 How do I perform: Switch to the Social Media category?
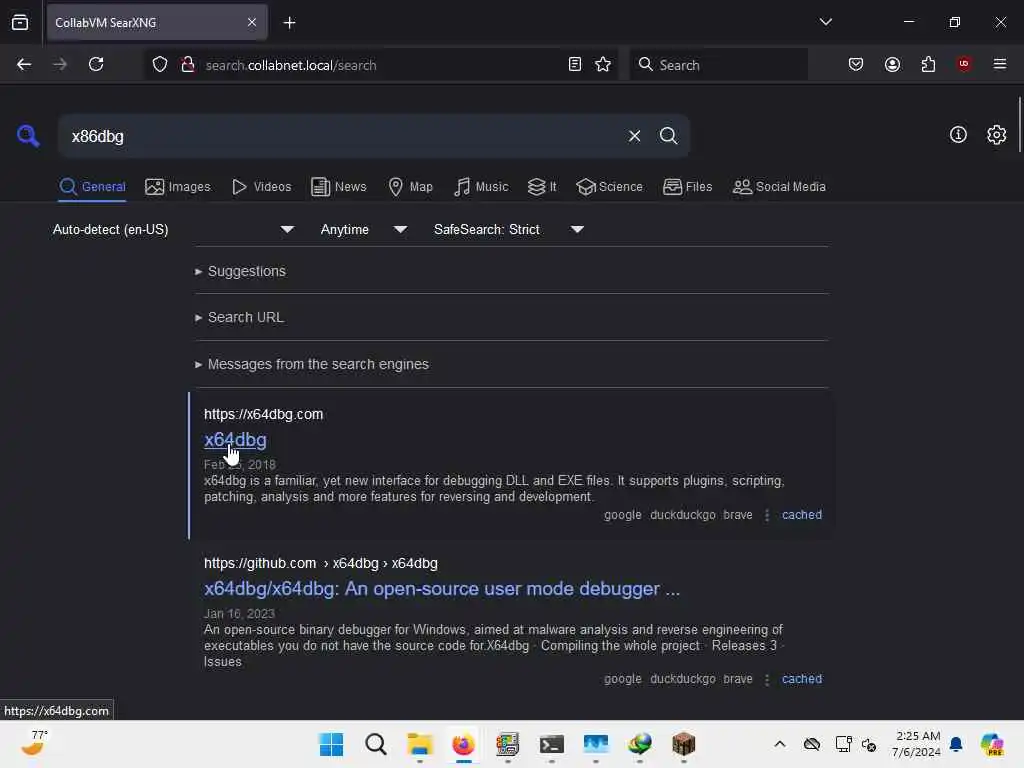tap(779, 187)
